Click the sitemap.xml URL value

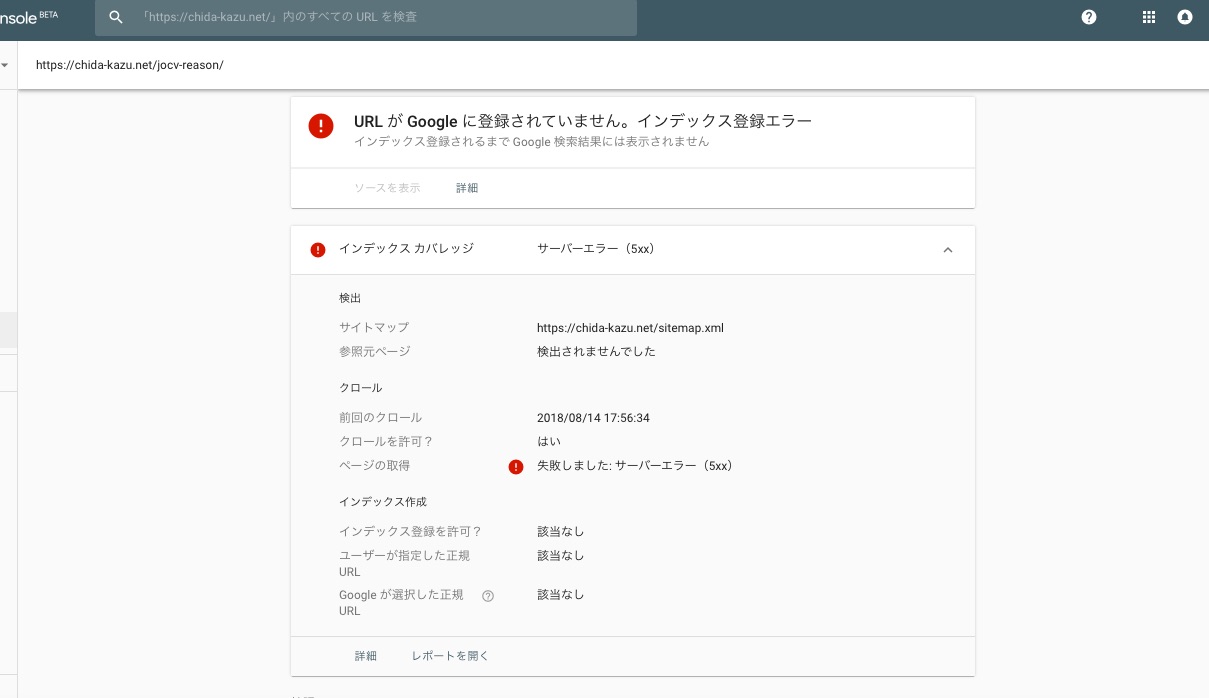tap(630, 328)
